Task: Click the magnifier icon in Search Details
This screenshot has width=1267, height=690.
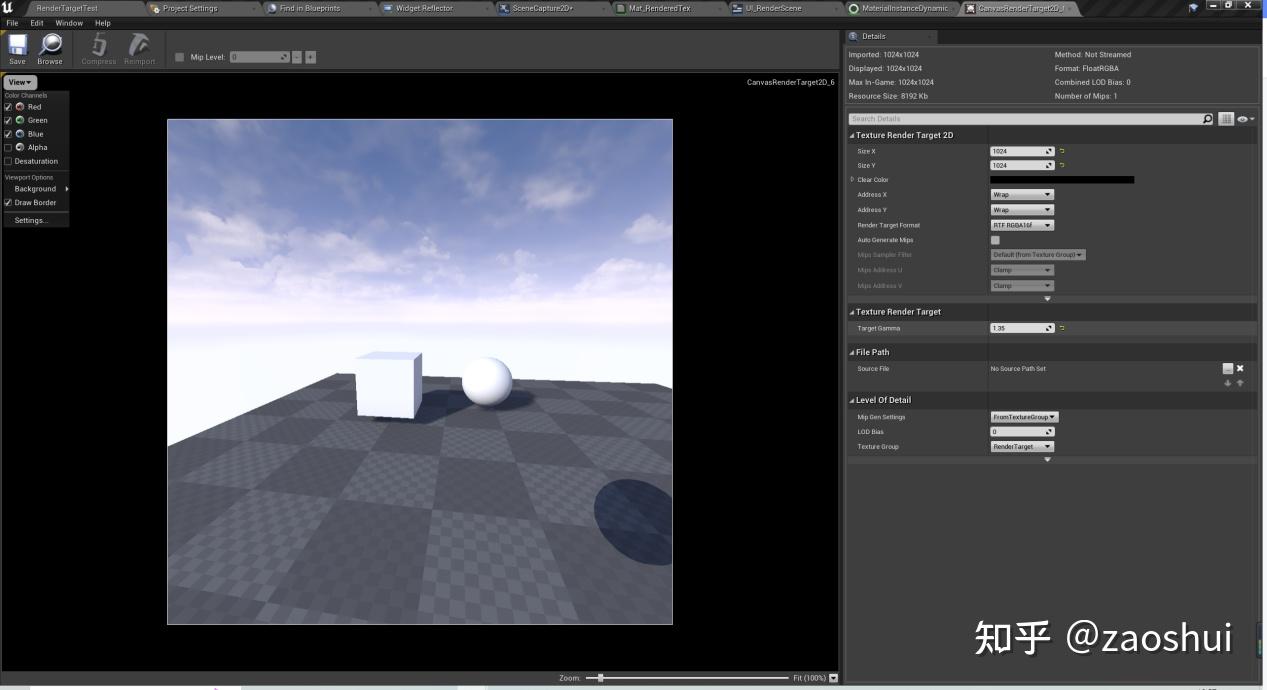Action: [1207, 118]
